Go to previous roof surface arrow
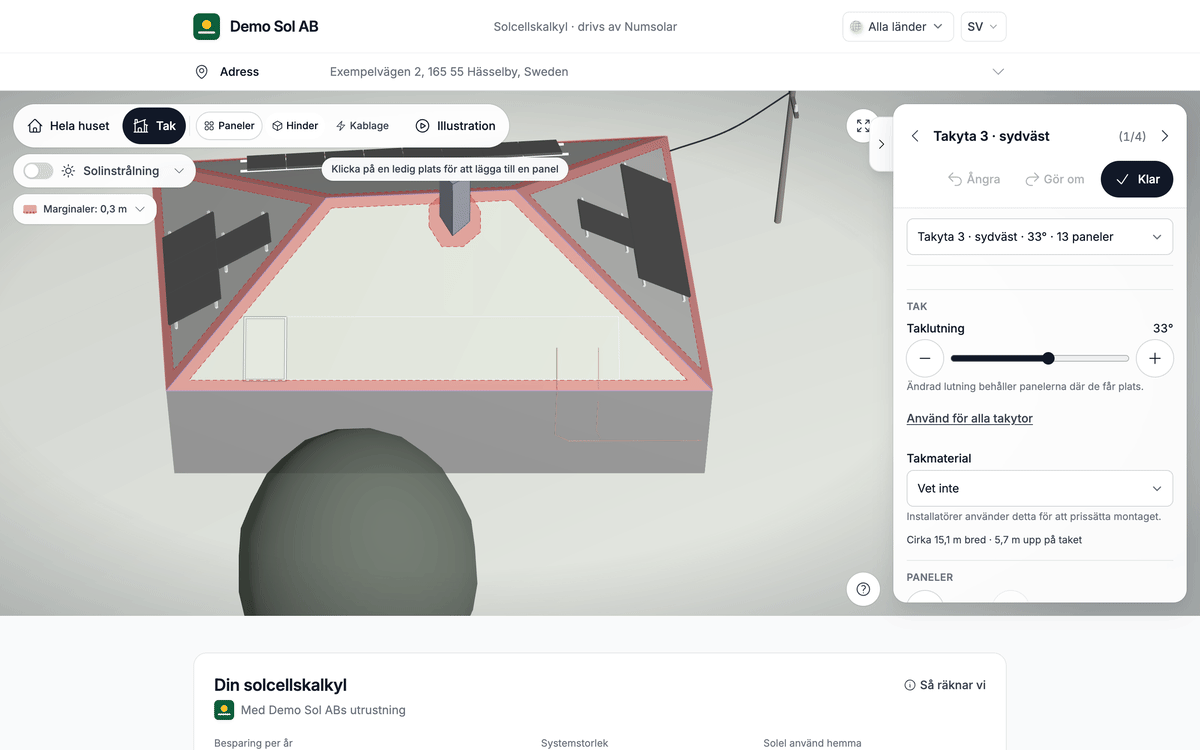The image size is (1200, 750). (915, 136)
